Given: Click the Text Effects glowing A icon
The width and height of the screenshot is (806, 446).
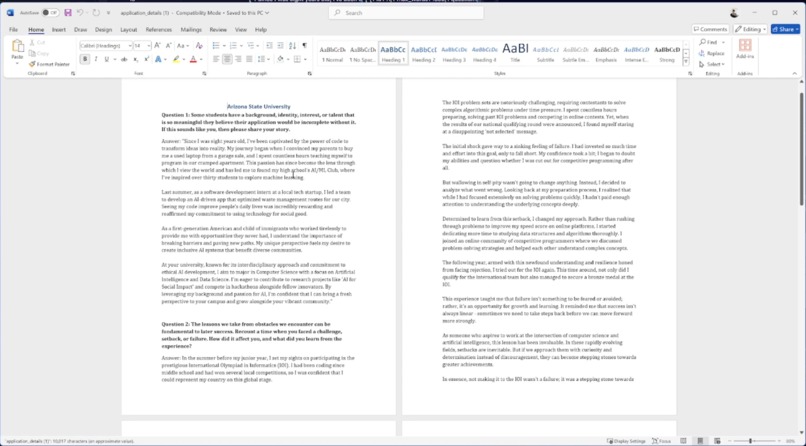Looking at the screenshot, I should [x=158, y=60].
